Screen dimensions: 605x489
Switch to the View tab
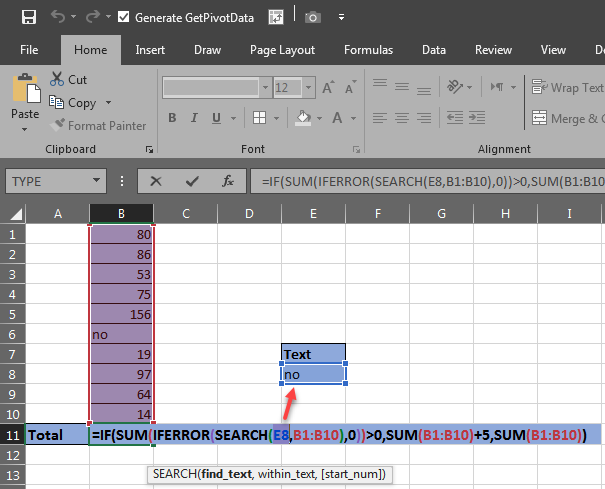(x=553, y=50)
